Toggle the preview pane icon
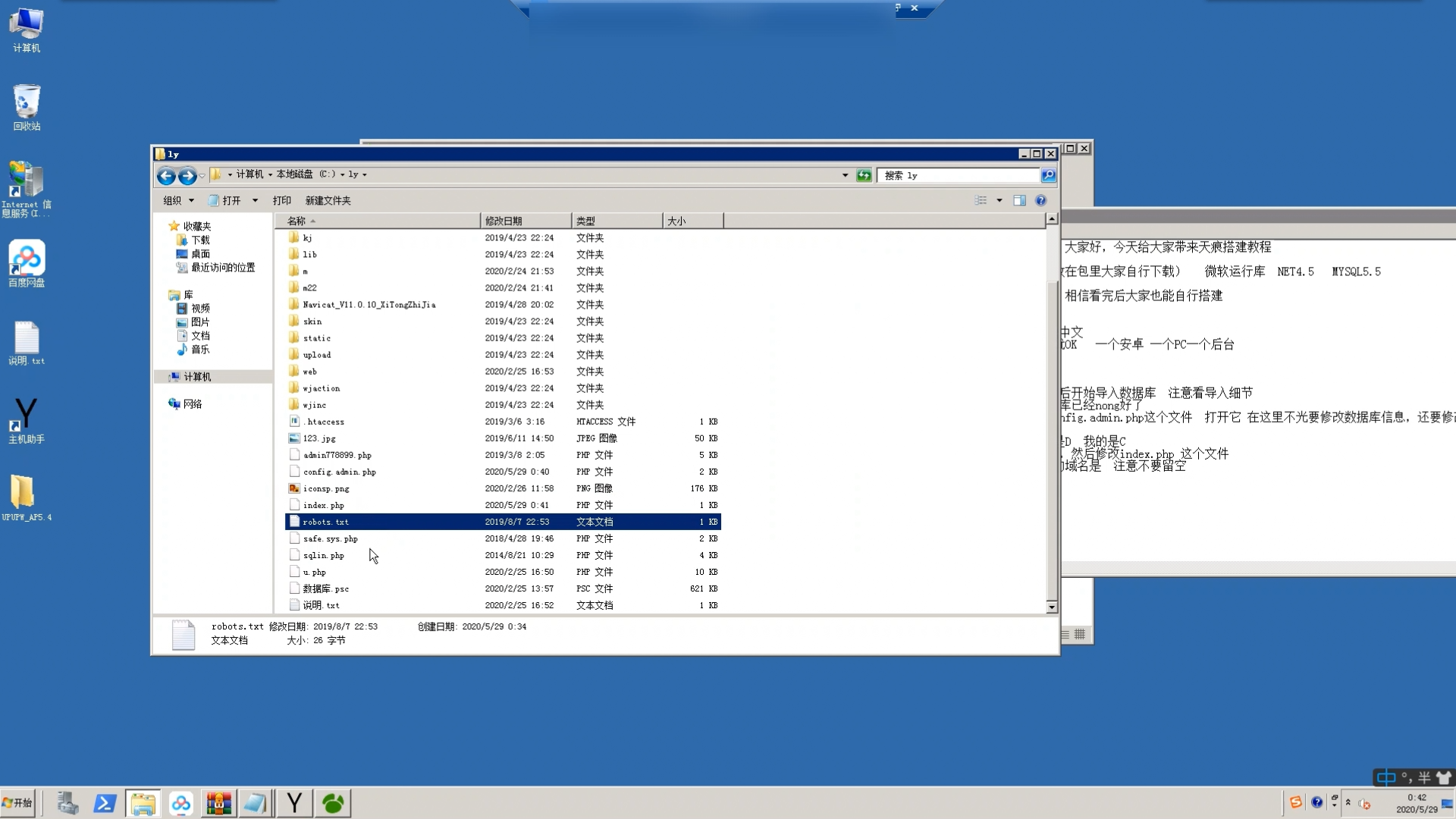1456x819 pixels. (x=1019, y=200)
